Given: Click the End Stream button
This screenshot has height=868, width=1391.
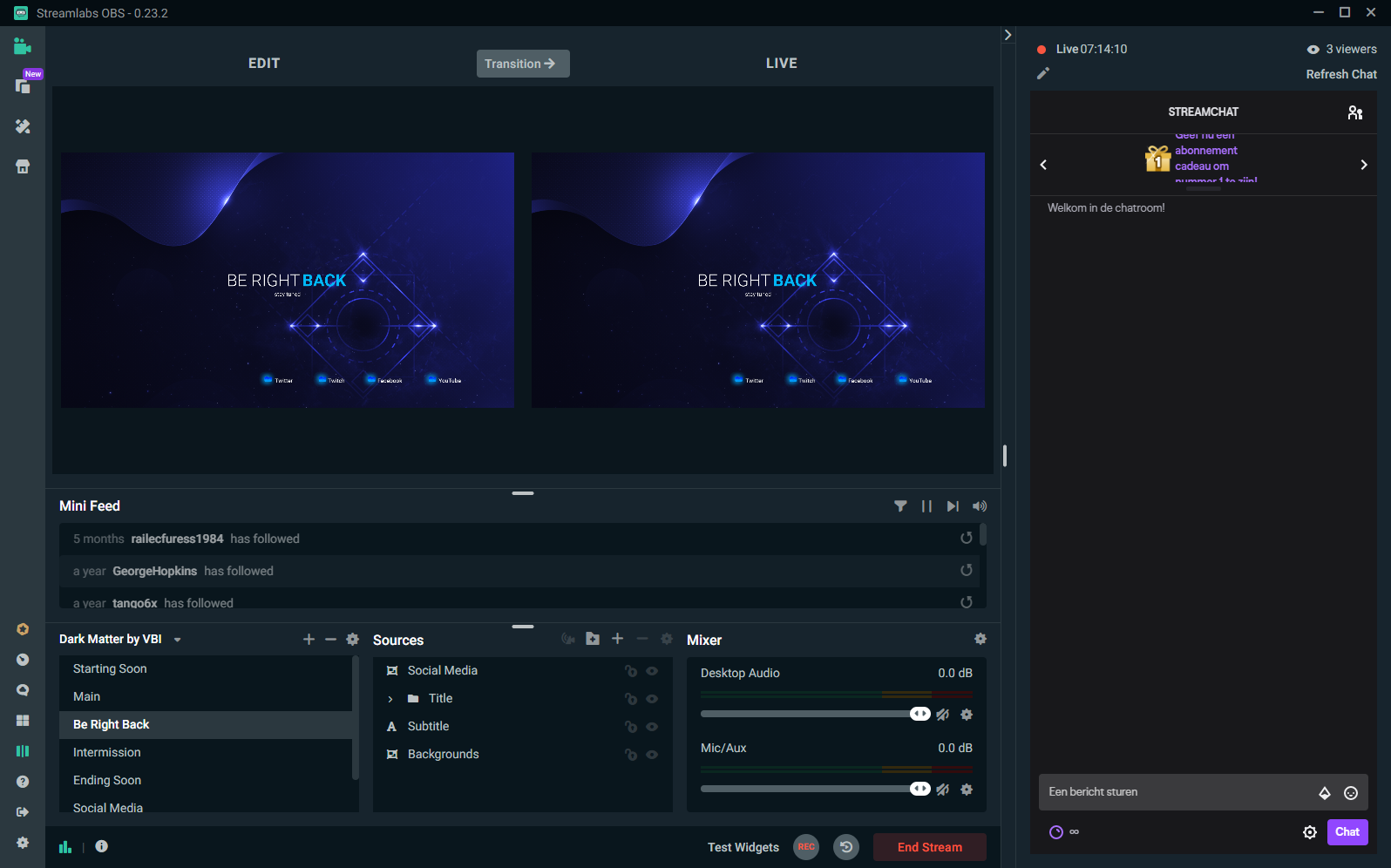Looking at the screenshot, I should coord(929,847).
